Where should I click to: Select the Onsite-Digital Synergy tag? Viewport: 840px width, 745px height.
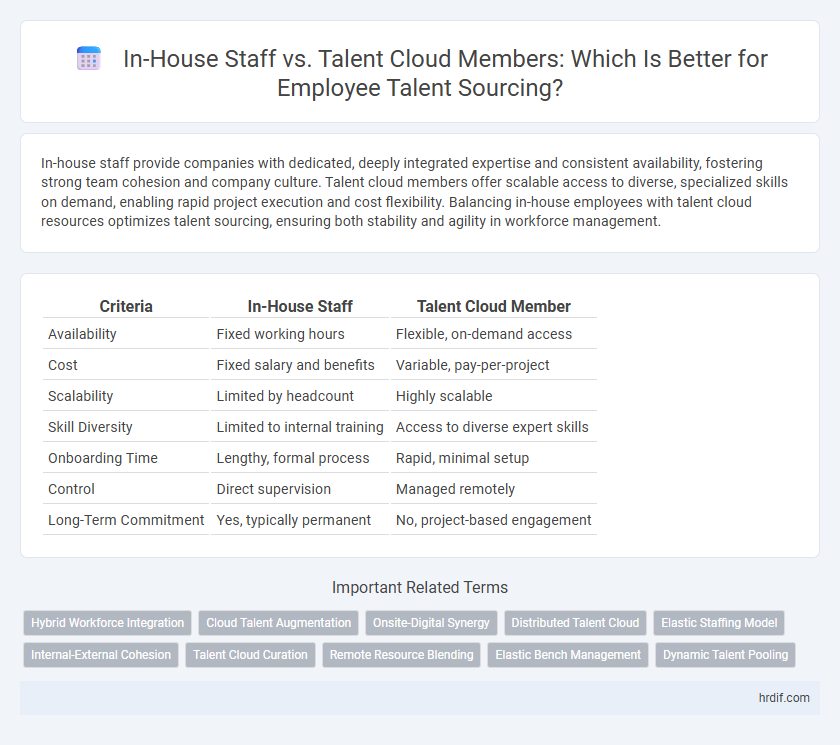[431, 623]
